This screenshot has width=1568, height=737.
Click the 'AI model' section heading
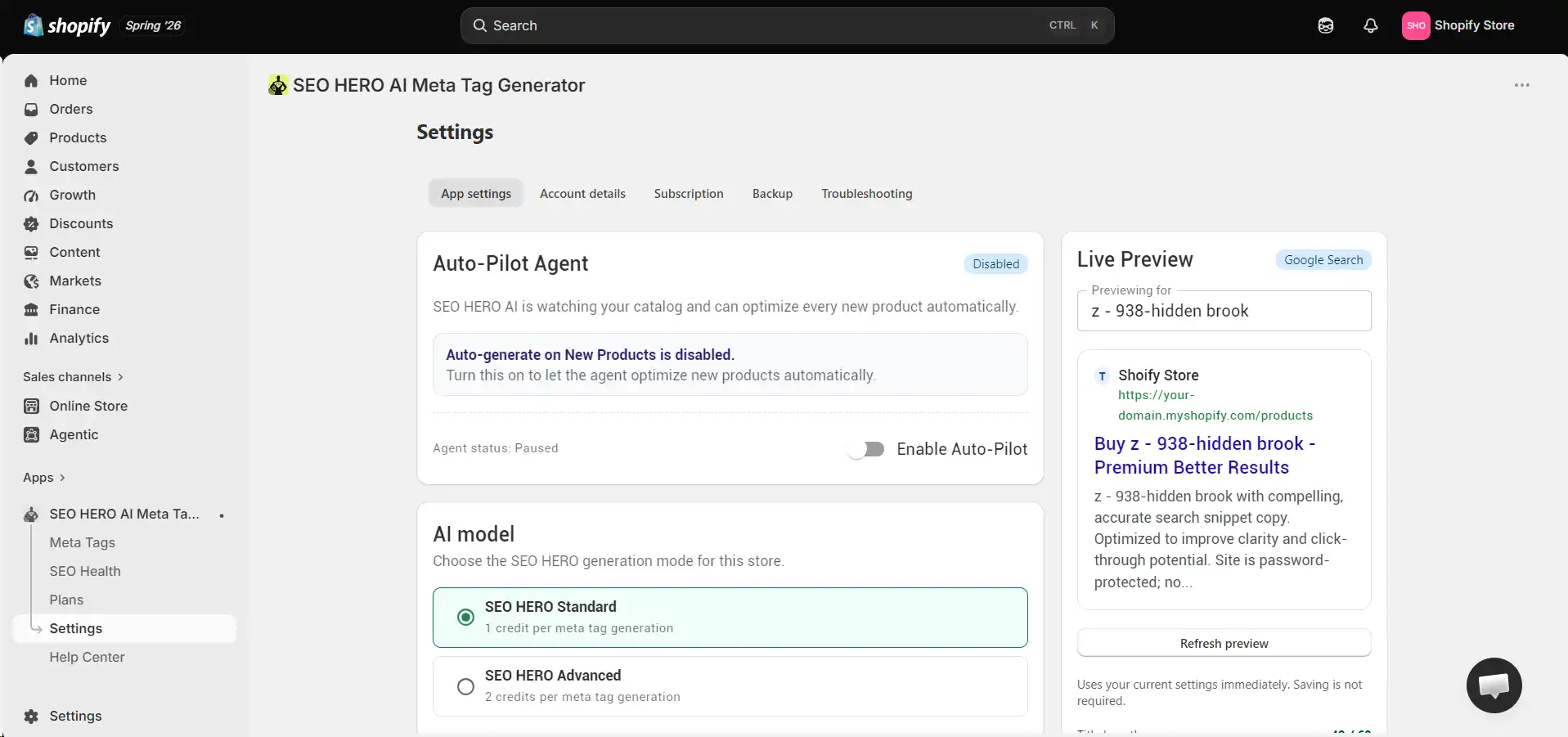click(x=474, y=534)
